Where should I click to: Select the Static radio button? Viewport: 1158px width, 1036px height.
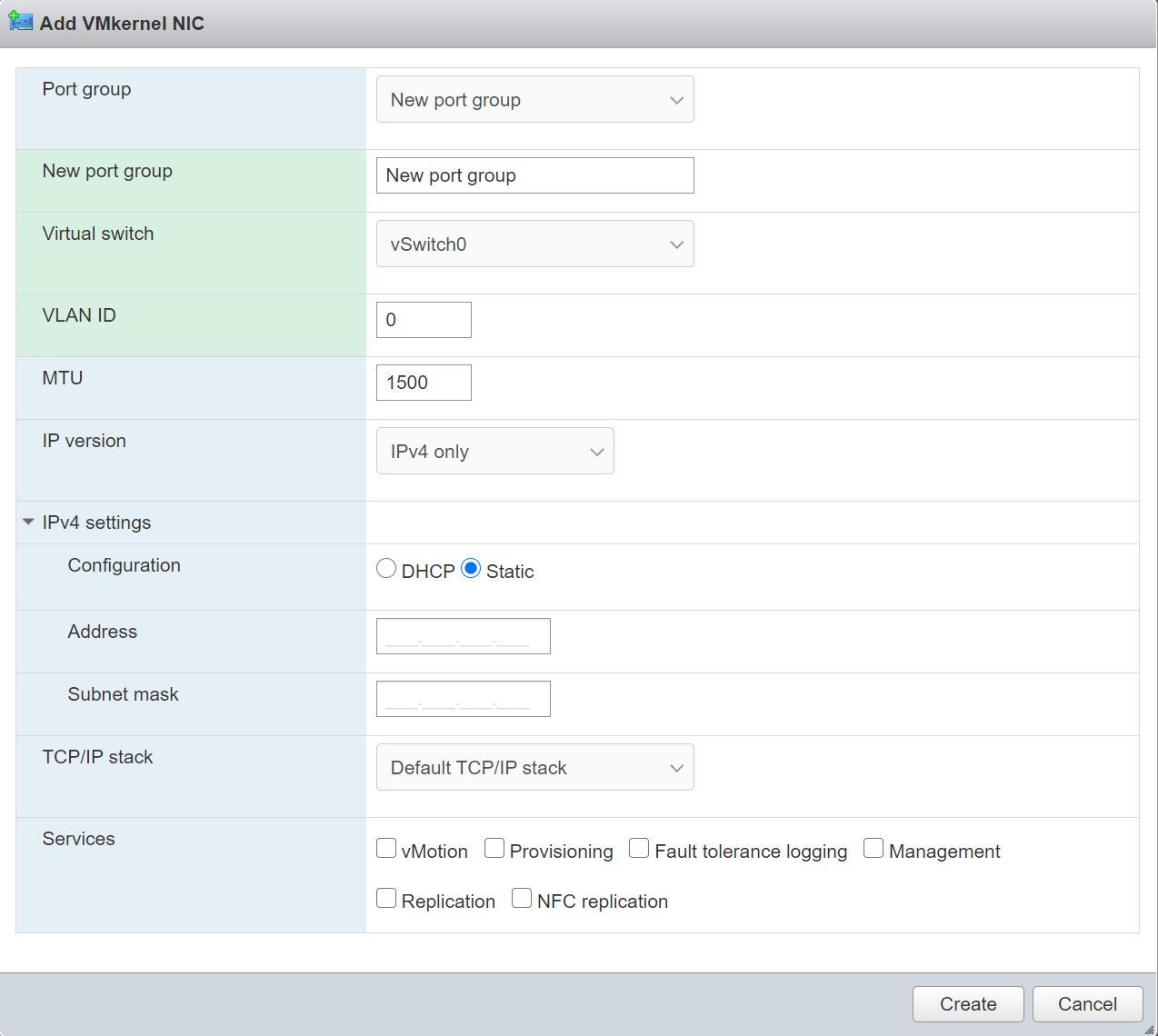[471, 569]
